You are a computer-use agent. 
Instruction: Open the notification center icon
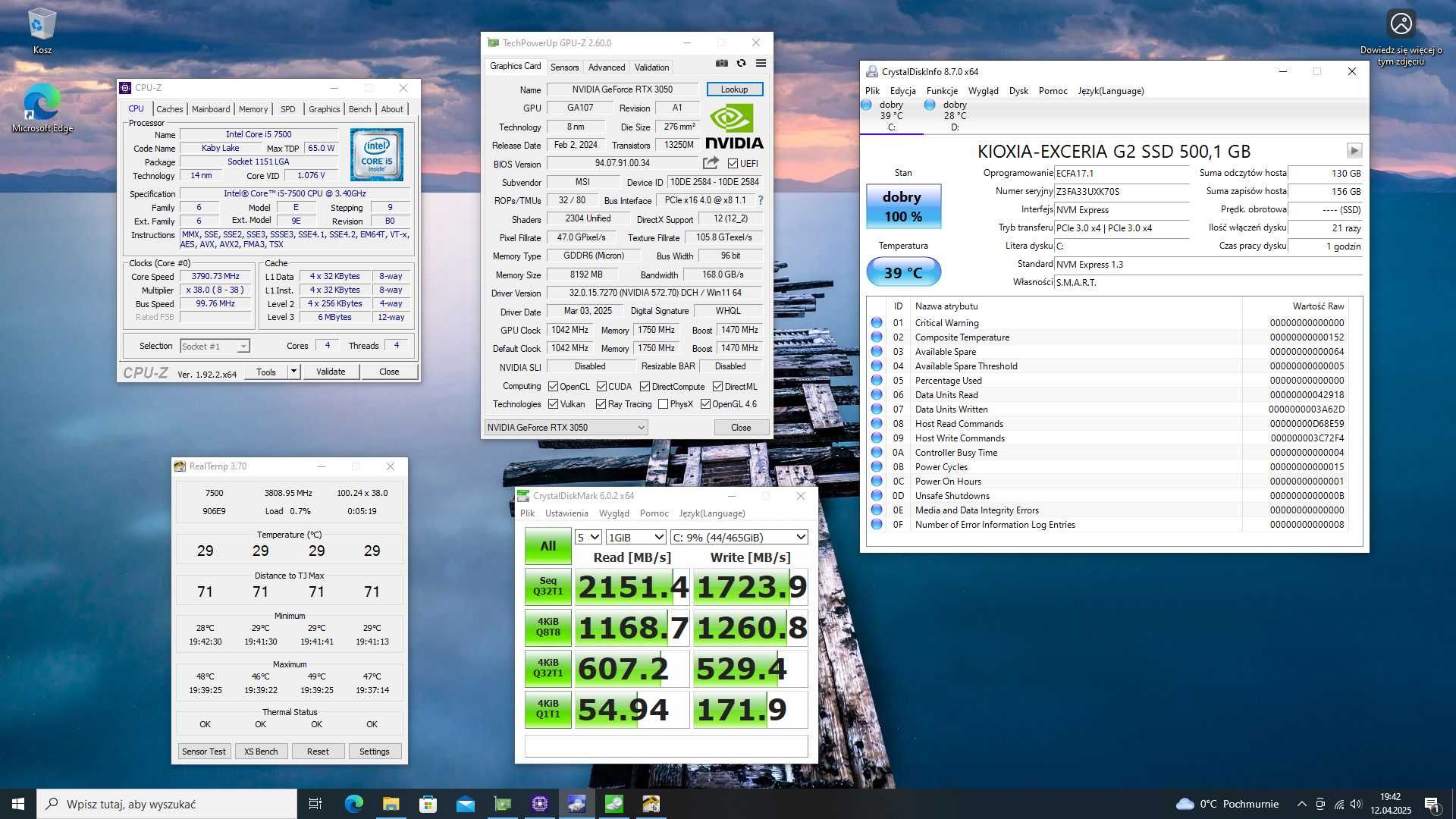[1432, 804]
